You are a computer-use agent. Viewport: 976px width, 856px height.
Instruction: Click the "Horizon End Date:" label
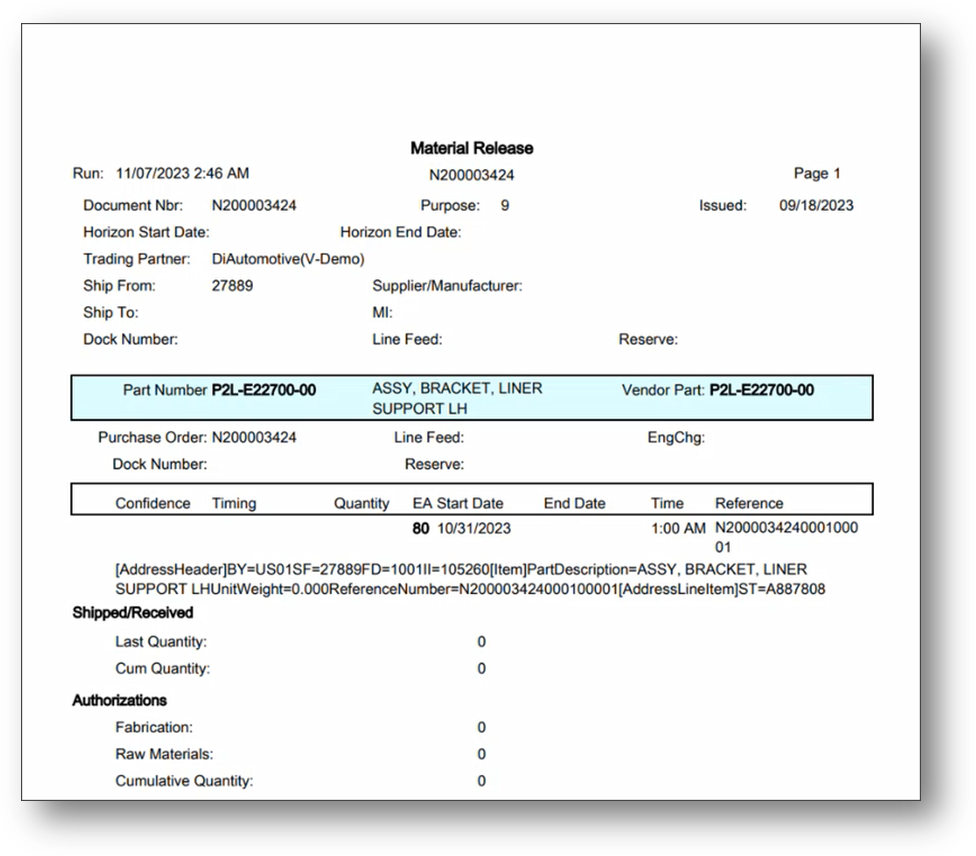tap(401, 232)
